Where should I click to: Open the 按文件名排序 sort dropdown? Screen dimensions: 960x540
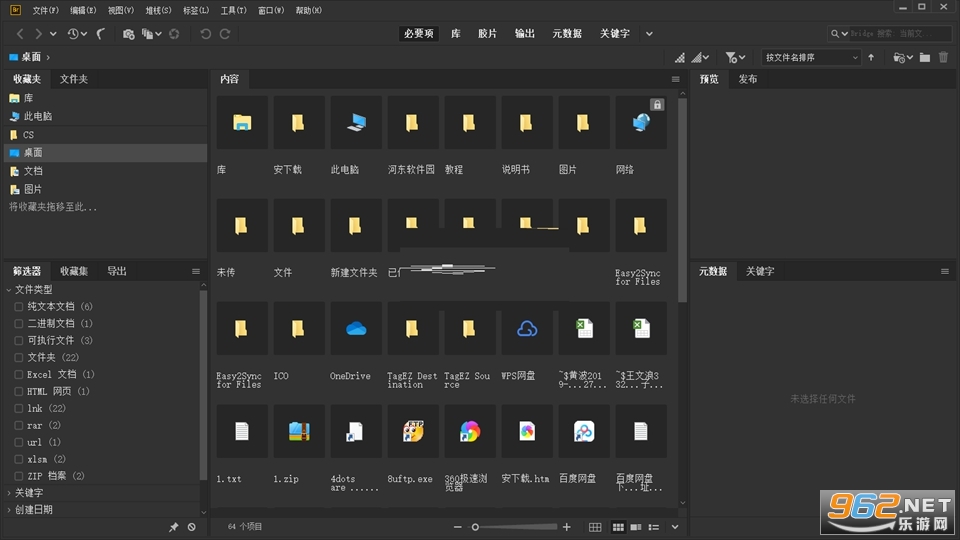click(x=811, y=58)
